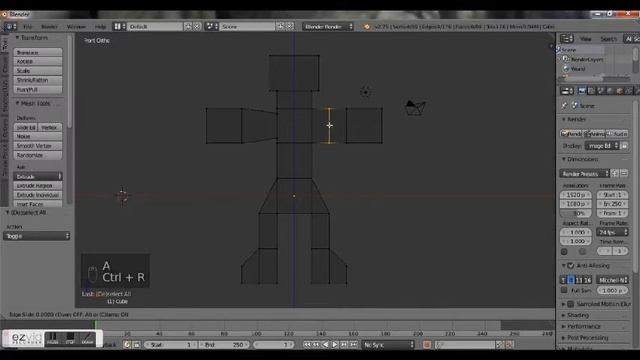The width and height of the screenshot is (640, 360).
Task: Jump to the last frame
Action: [353, 345]
